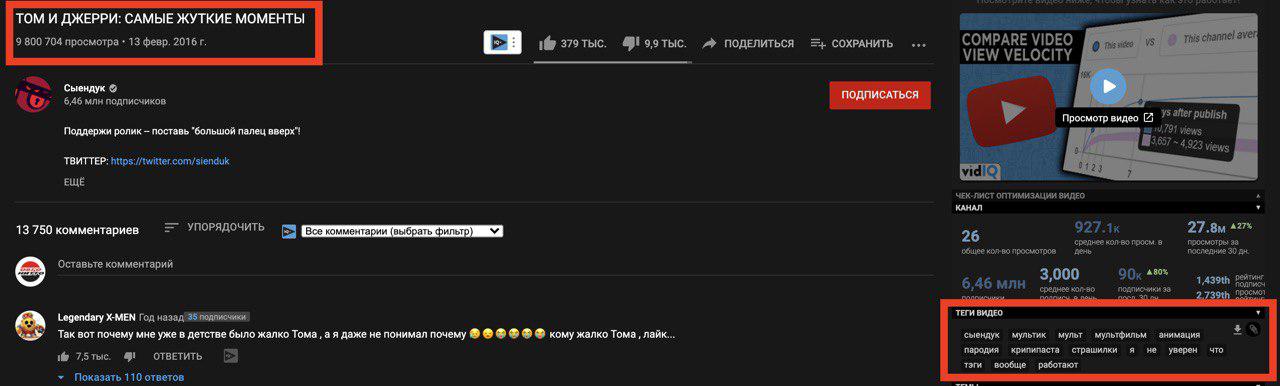
Task: Dislike the Legendary X-MEN comment
Action: [129, 356]
